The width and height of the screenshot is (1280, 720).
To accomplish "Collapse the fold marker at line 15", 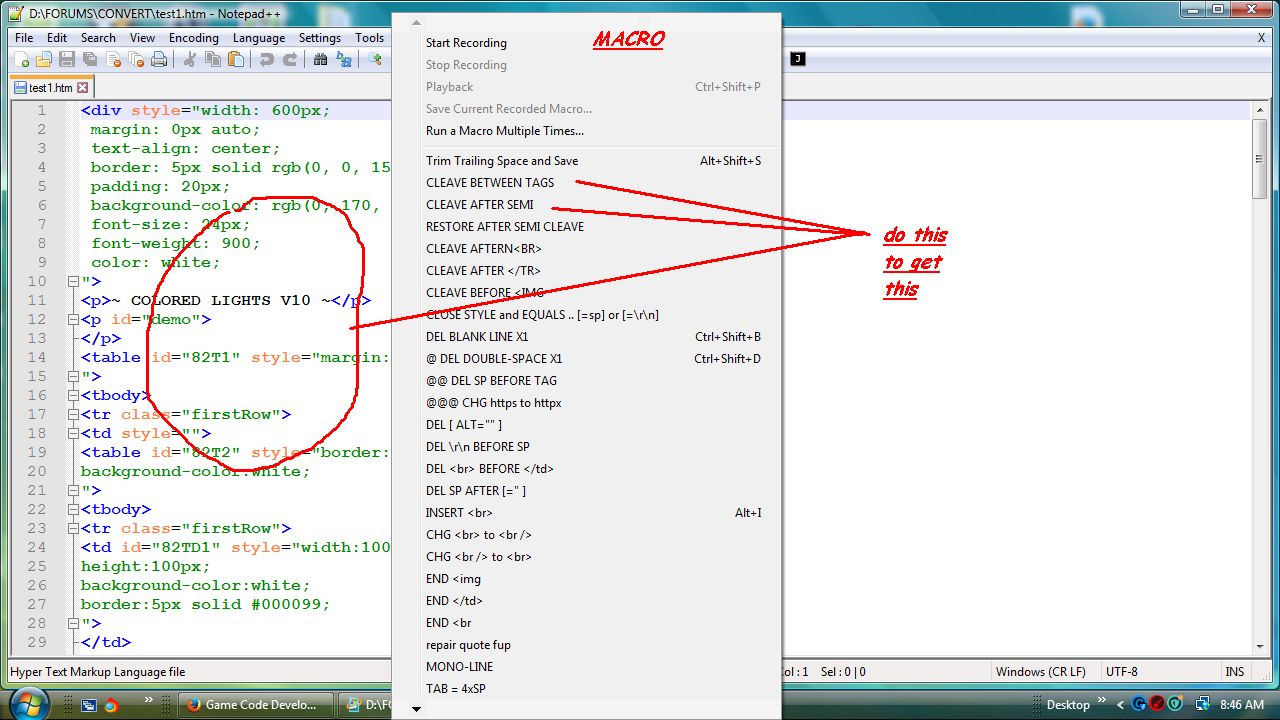I will [73, 376].
